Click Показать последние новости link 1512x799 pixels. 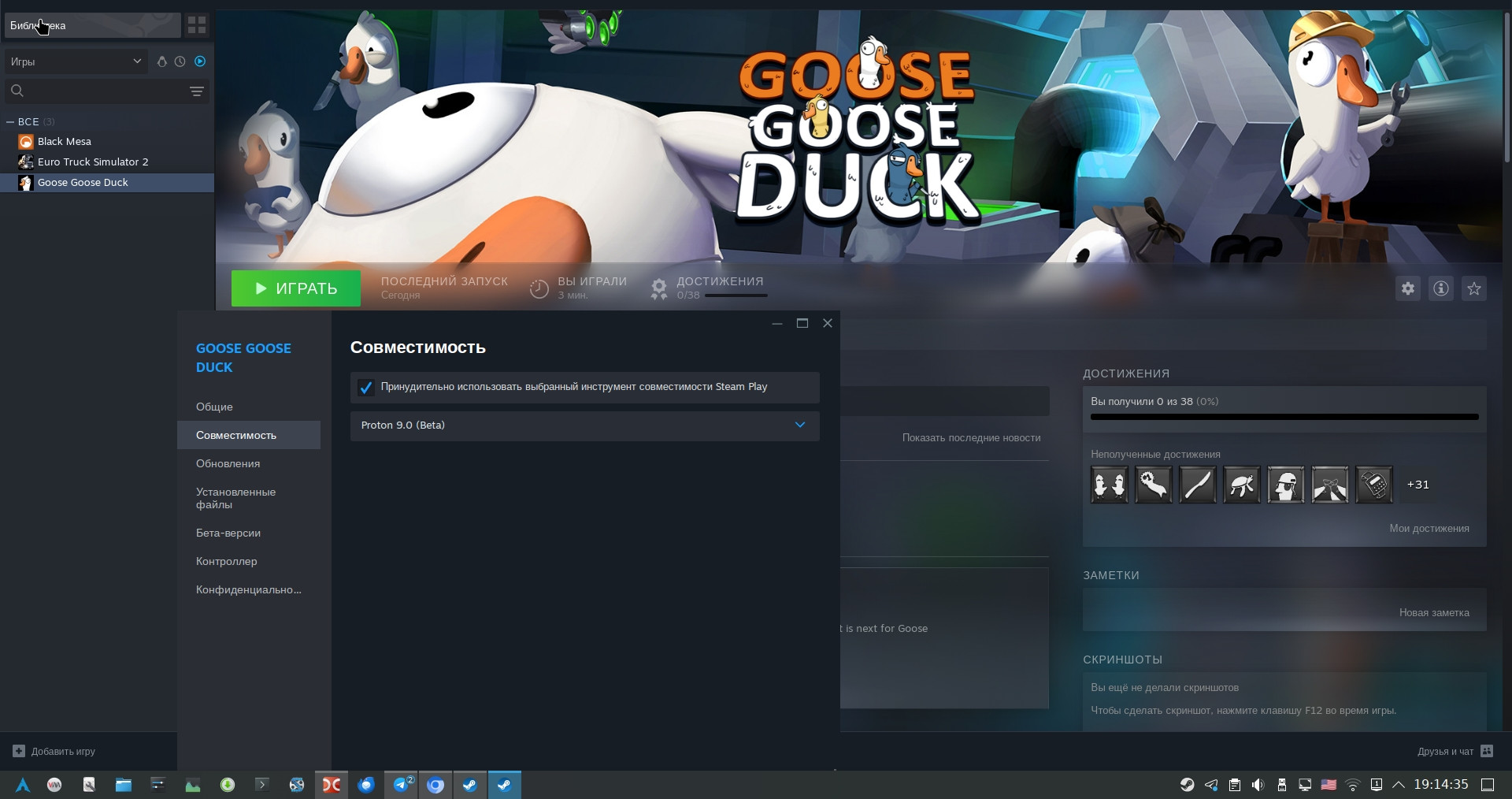(972, 438)
